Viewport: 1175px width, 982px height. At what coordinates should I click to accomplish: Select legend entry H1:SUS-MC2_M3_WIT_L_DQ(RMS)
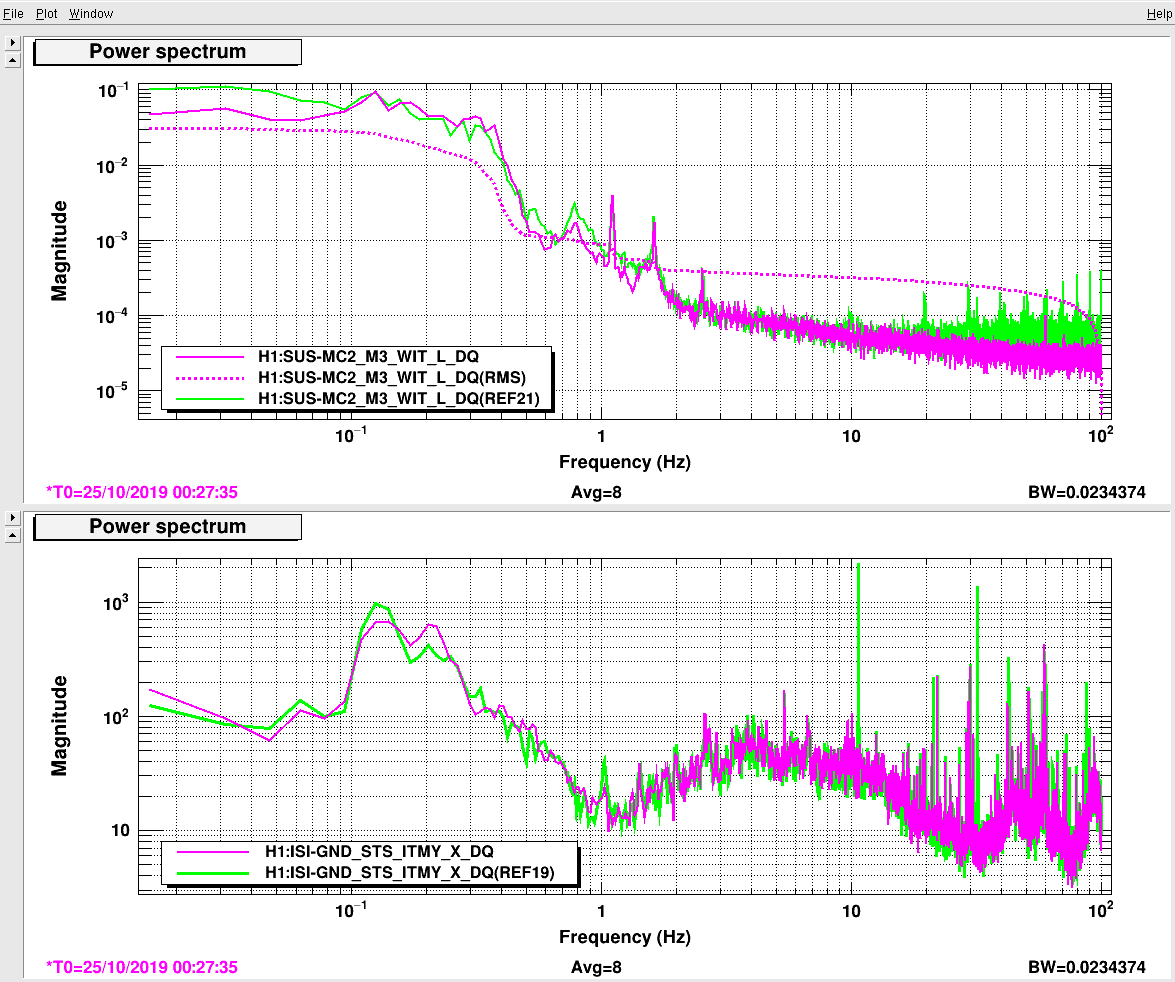tap(392, 377)
